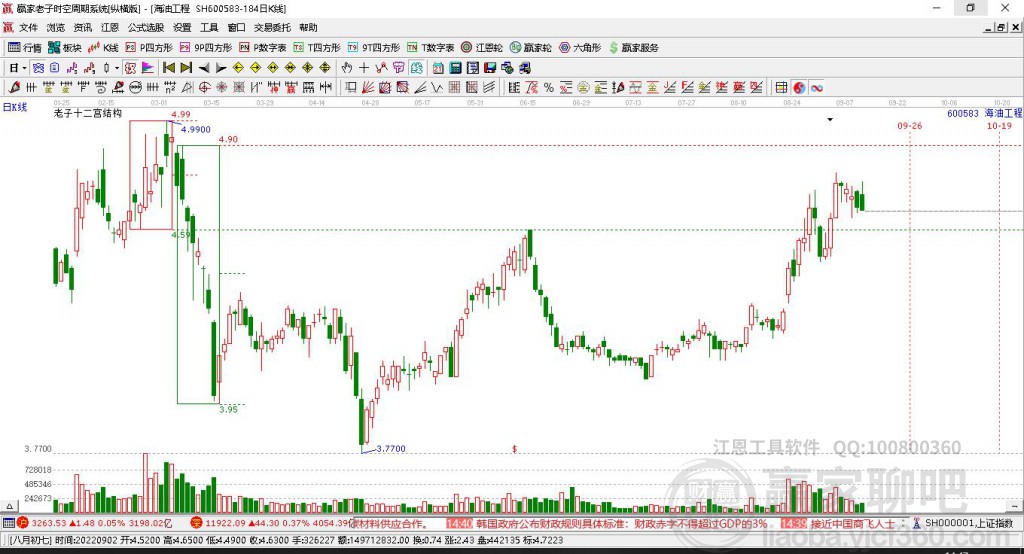This screenshot has width=1024, height=554.
Task: Open the 帮助 menu
Action: click(308, 27)
